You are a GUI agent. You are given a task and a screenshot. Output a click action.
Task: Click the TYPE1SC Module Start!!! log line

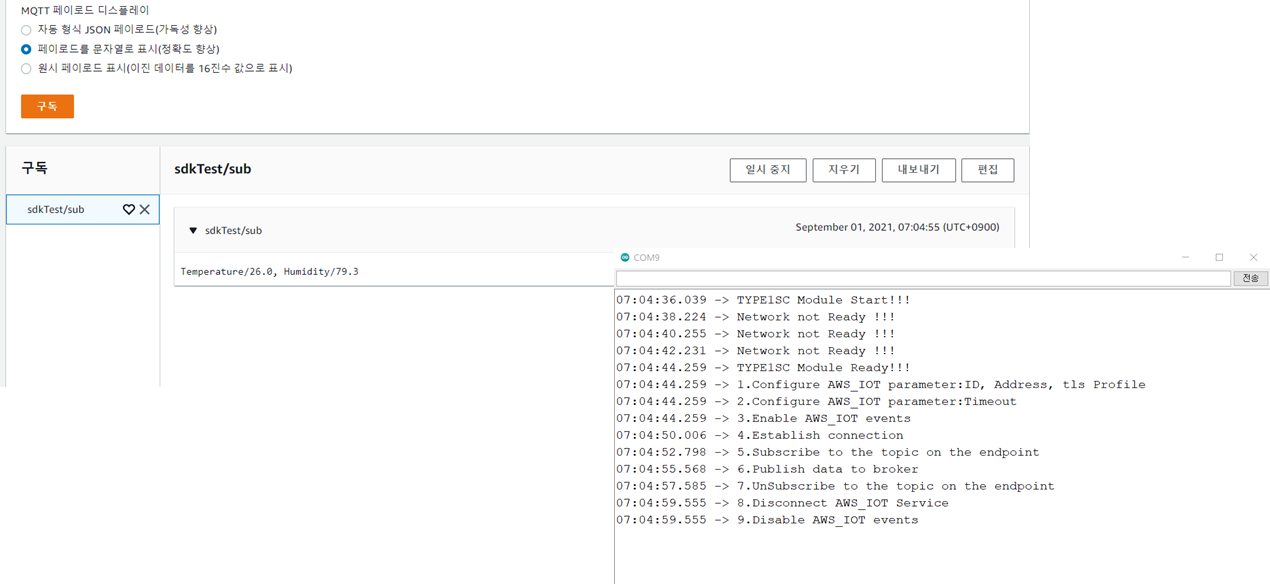(763, 300)
